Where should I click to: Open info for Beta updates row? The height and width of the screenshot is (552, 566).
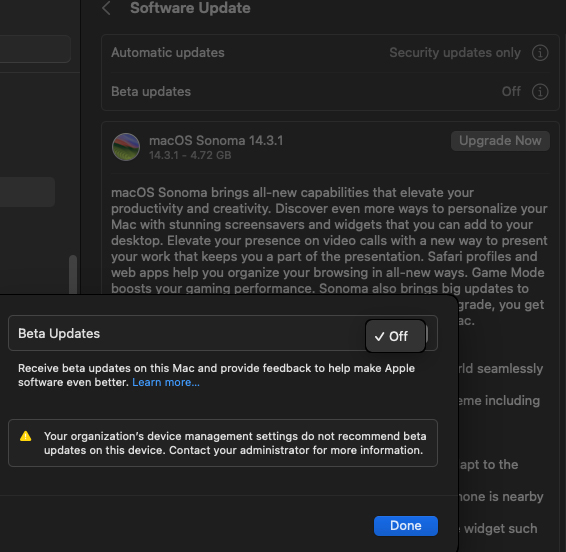point(540,92)
